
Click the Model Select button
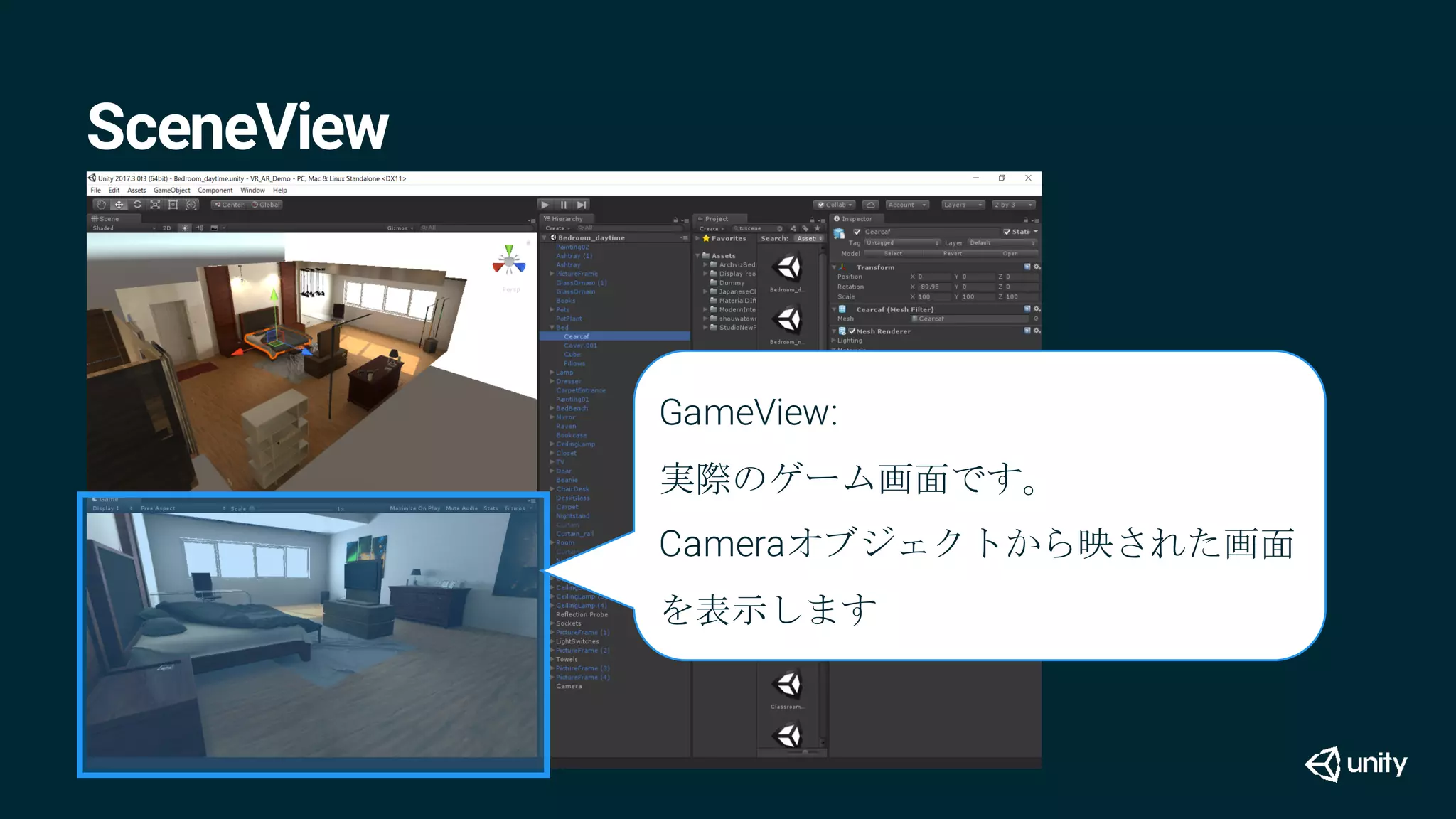tap(893, 254)
